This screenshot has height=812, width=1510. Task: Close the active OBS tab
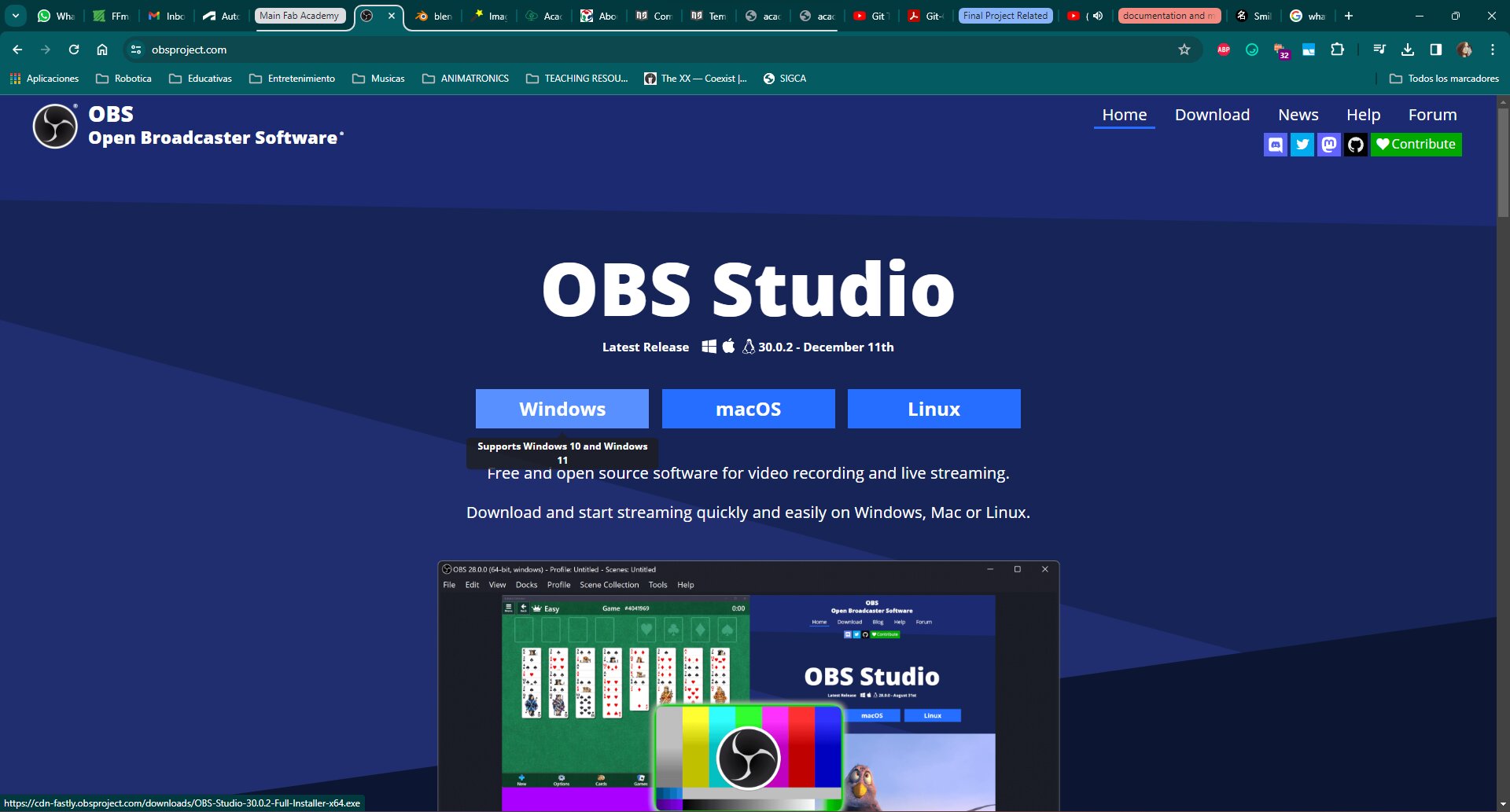392,16
